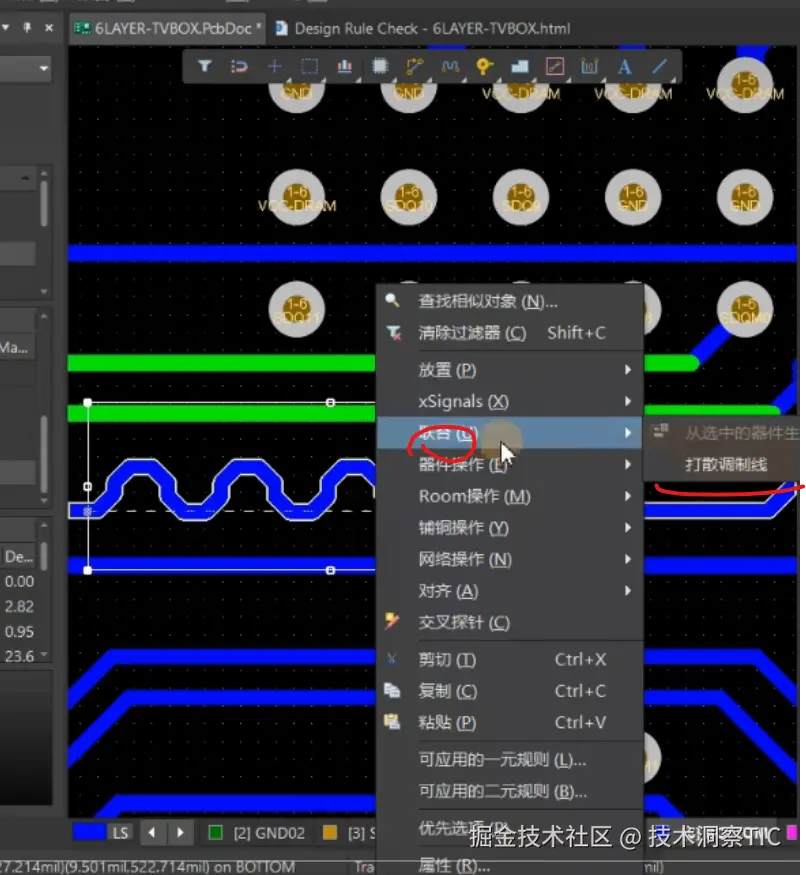Click the SDQ11 via pad

(296, 309)
